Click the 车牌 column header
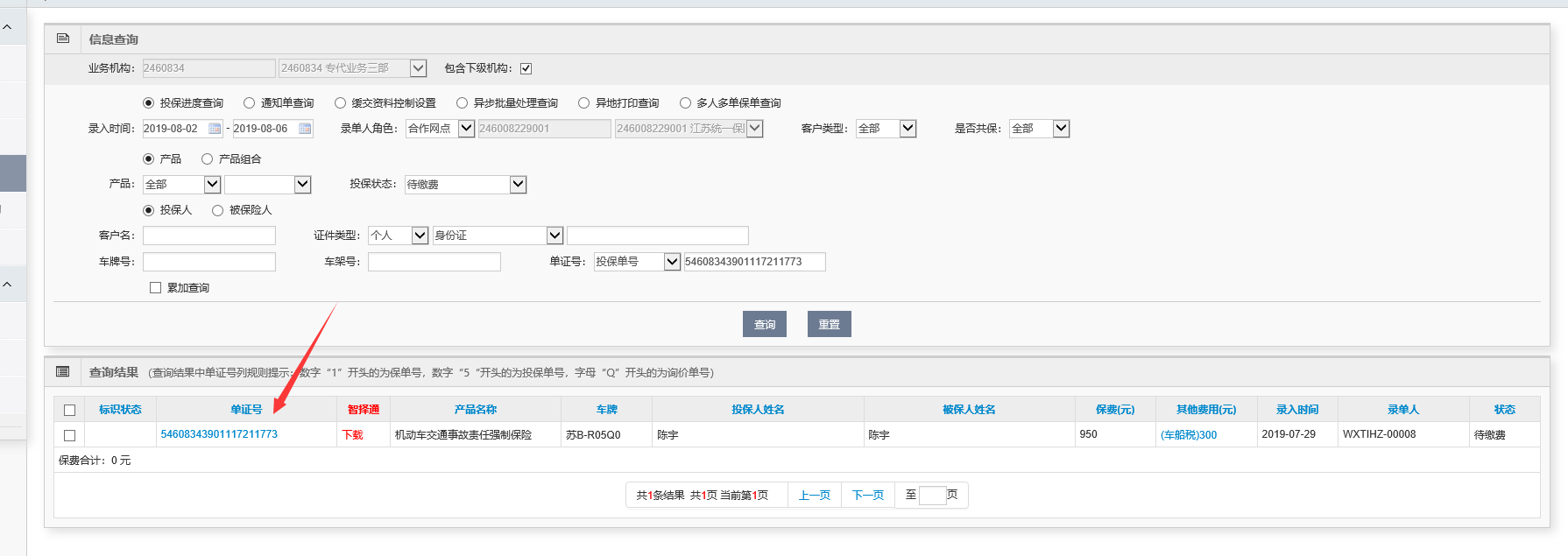This screenshot has height=556, width=1568. pyautogui.click(x=607, y=410)
